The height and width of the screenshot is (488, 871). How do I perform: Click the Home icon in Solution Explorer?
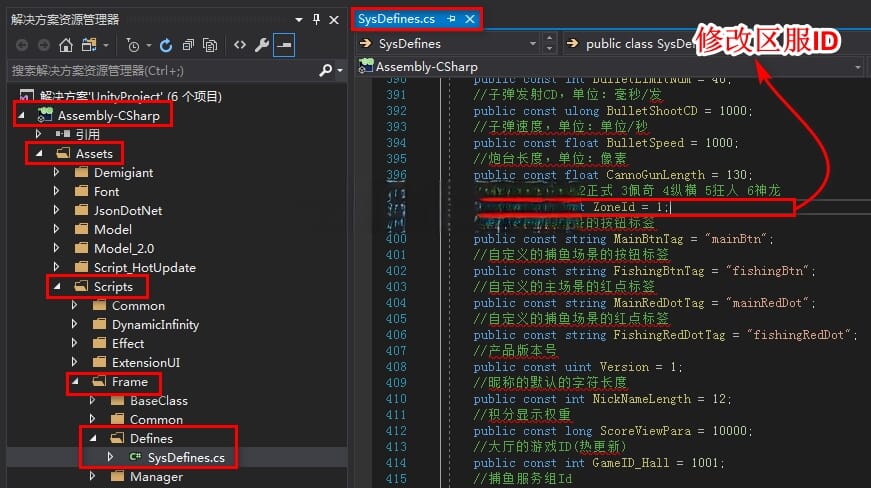pos(66,45)
